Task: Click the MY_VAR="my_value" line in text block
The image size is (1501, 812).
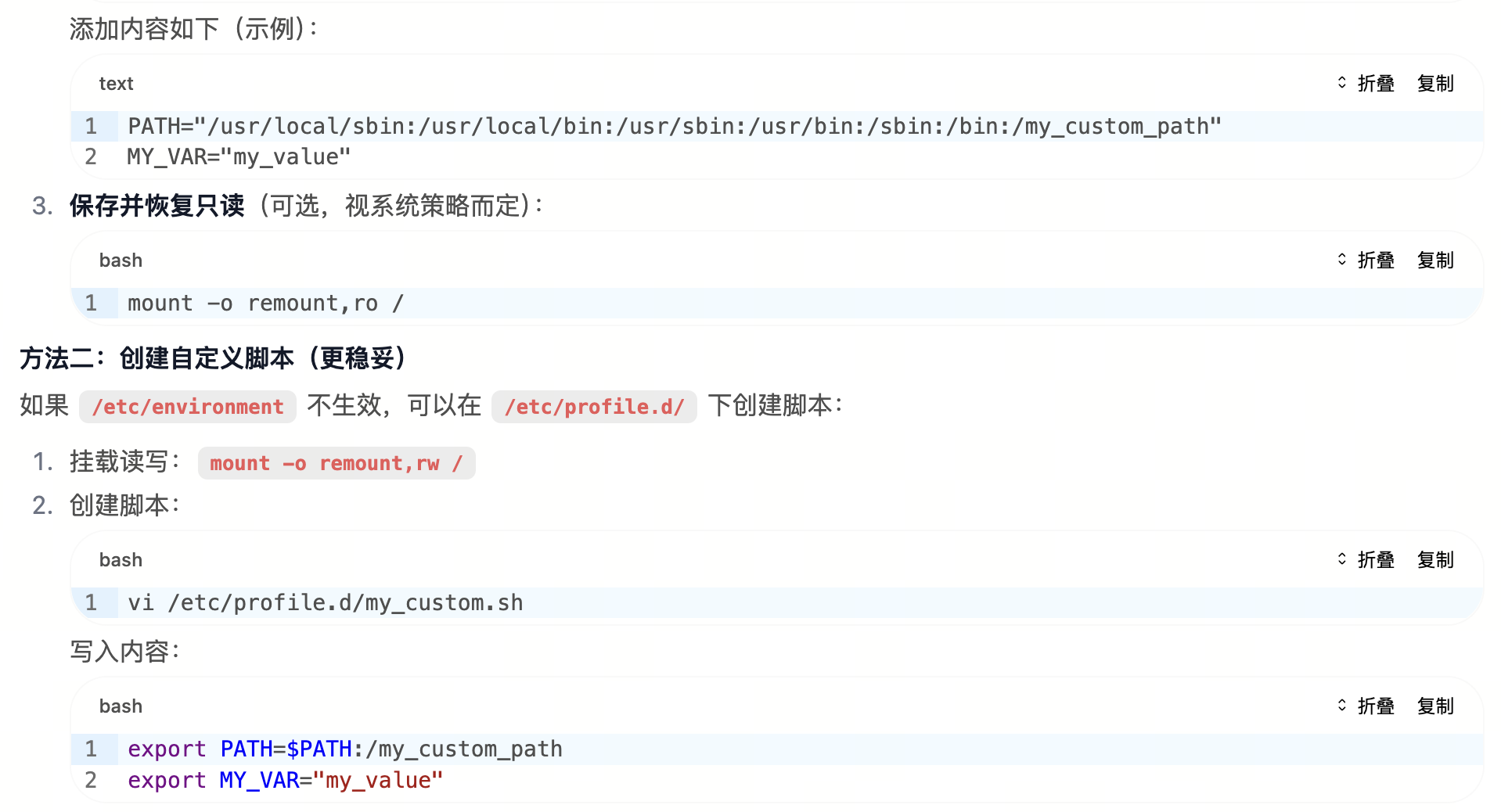Action: click(239, 157)
